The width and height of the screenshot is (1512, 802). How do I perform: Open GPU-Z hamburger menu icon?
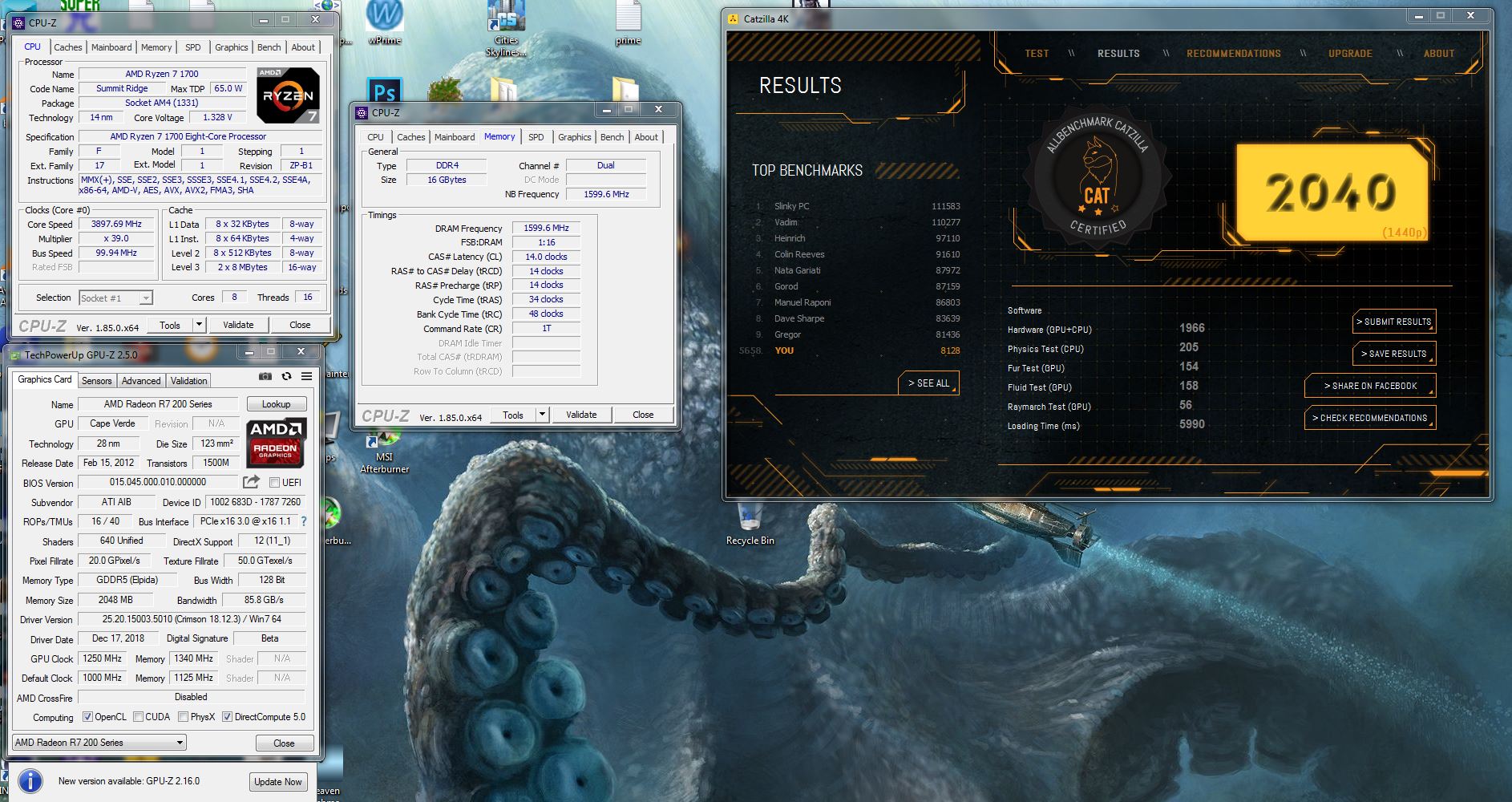click(306, 376)
